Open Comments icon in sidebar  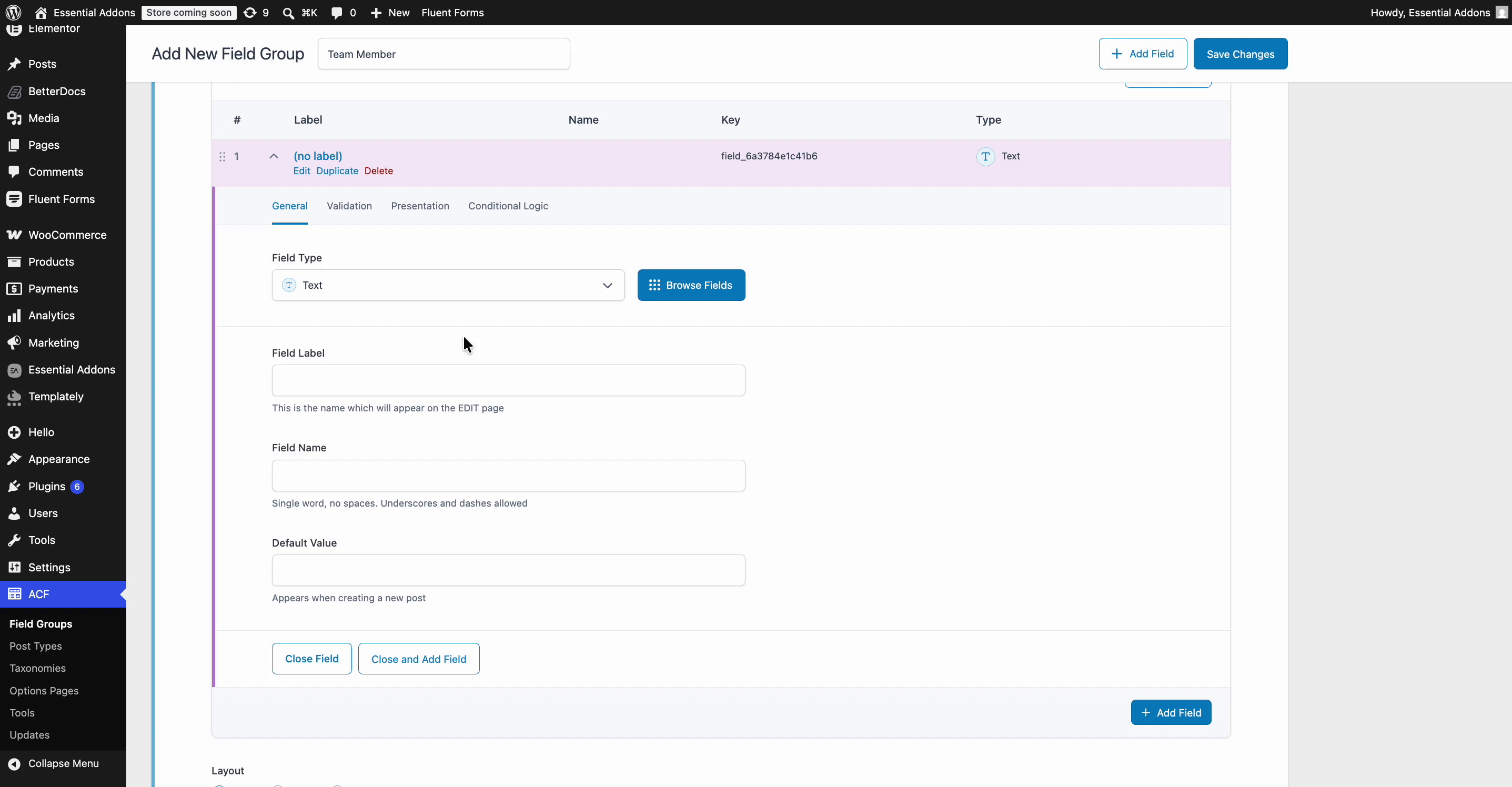[14, 171]
